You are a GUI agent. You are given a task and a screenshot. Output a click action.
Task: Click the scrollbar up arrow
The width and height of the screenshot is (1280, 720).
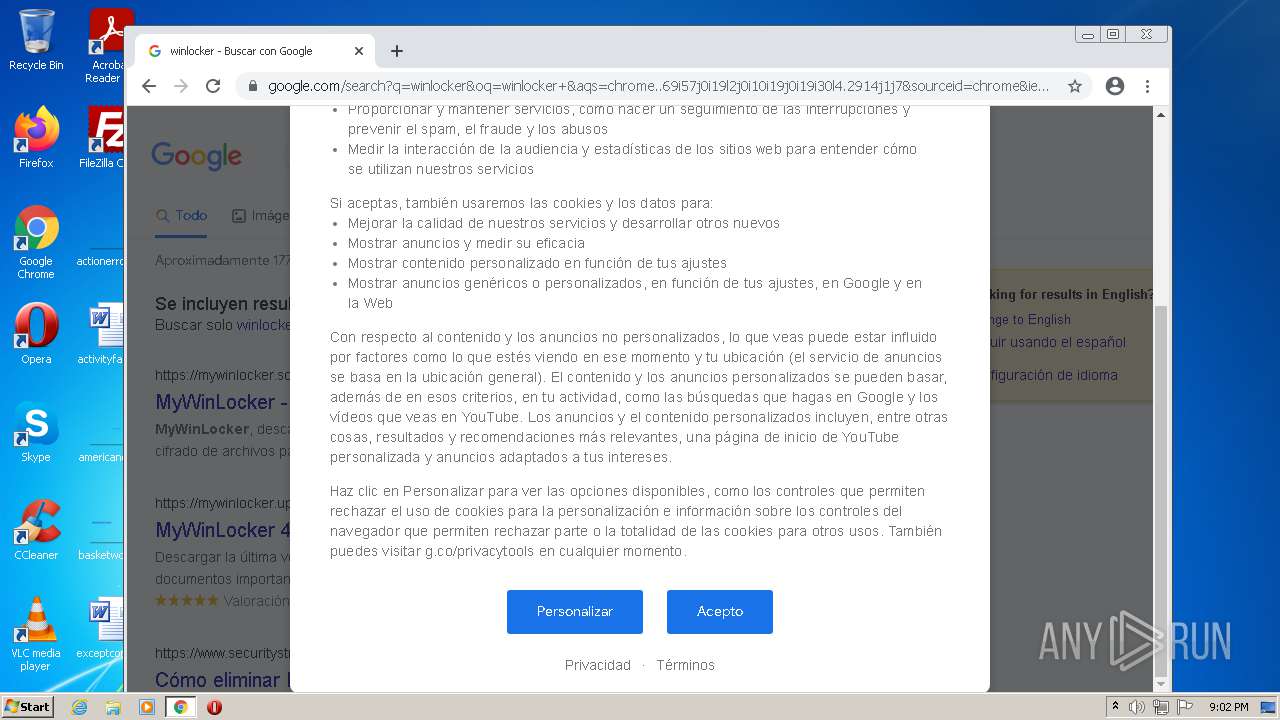1161,115
